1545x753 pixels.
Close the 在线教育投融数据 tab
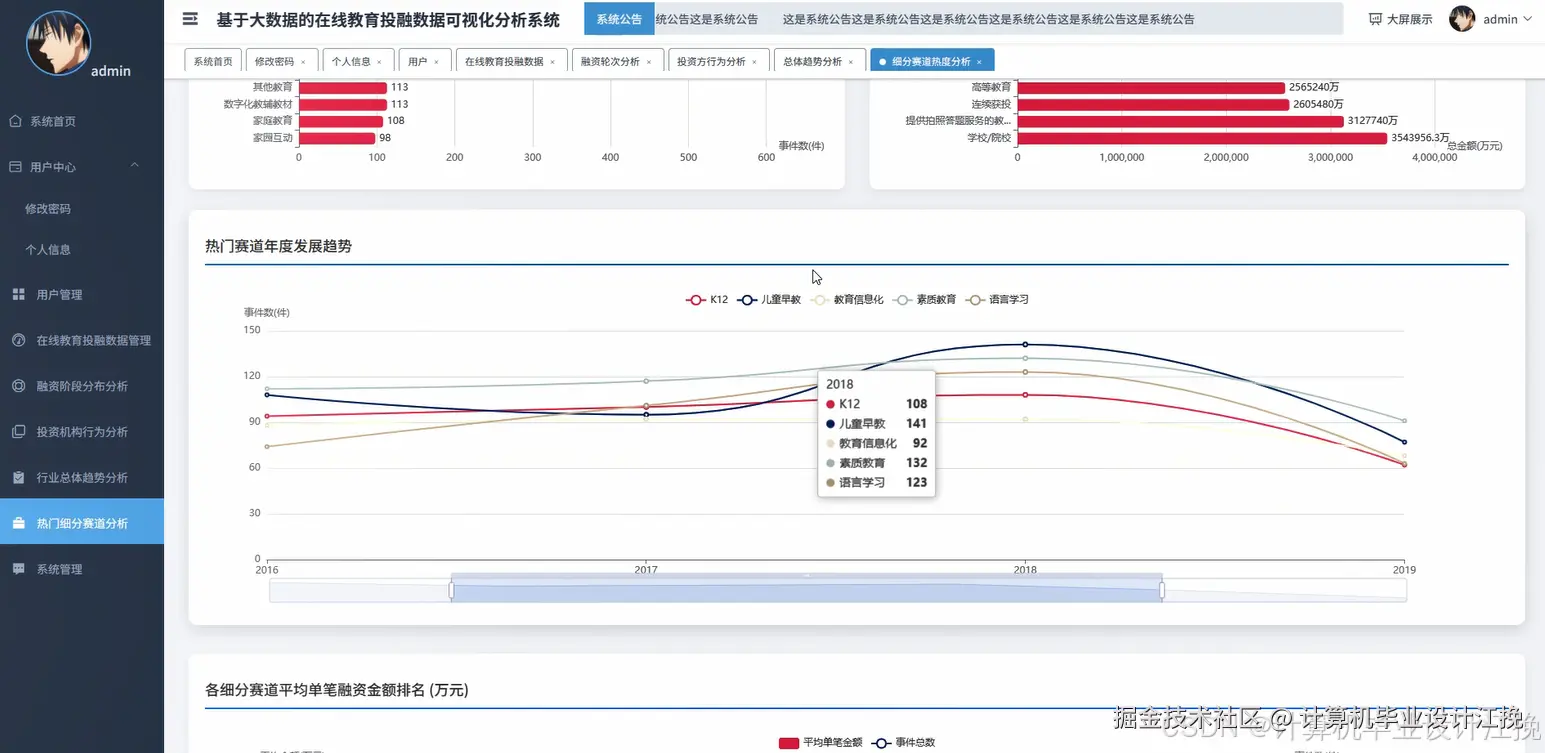tap(552, 62)
